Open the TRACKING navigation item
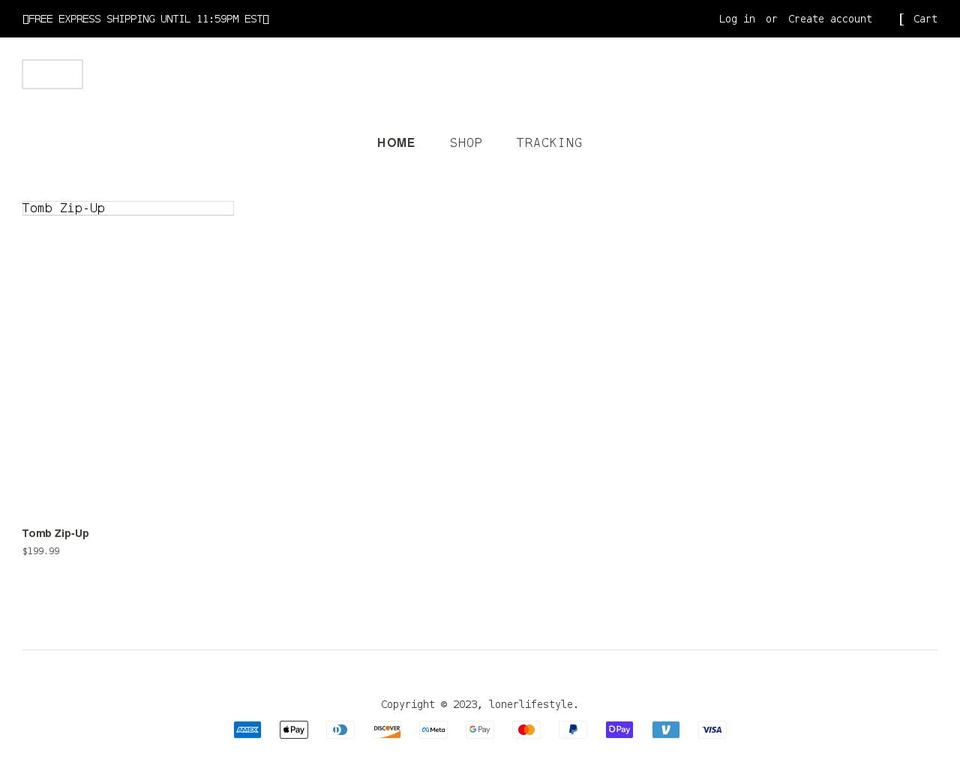Screen dimensions: 960x765 549,143
